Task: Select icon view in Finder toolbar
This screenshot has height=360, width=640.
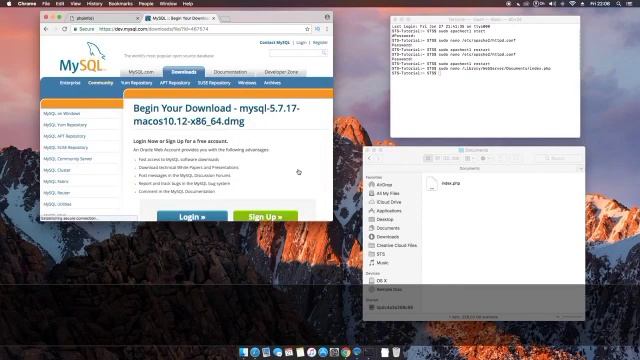Action: click(428, 158)
